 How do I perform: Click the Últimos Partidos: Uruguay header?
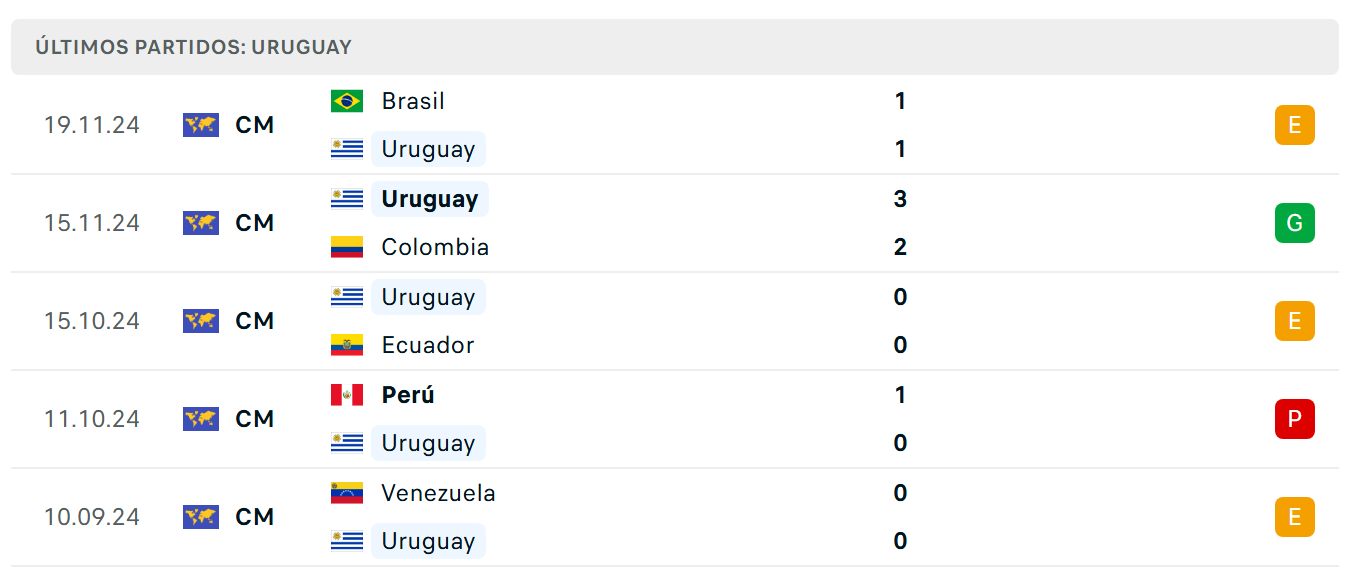click(194, 47)
